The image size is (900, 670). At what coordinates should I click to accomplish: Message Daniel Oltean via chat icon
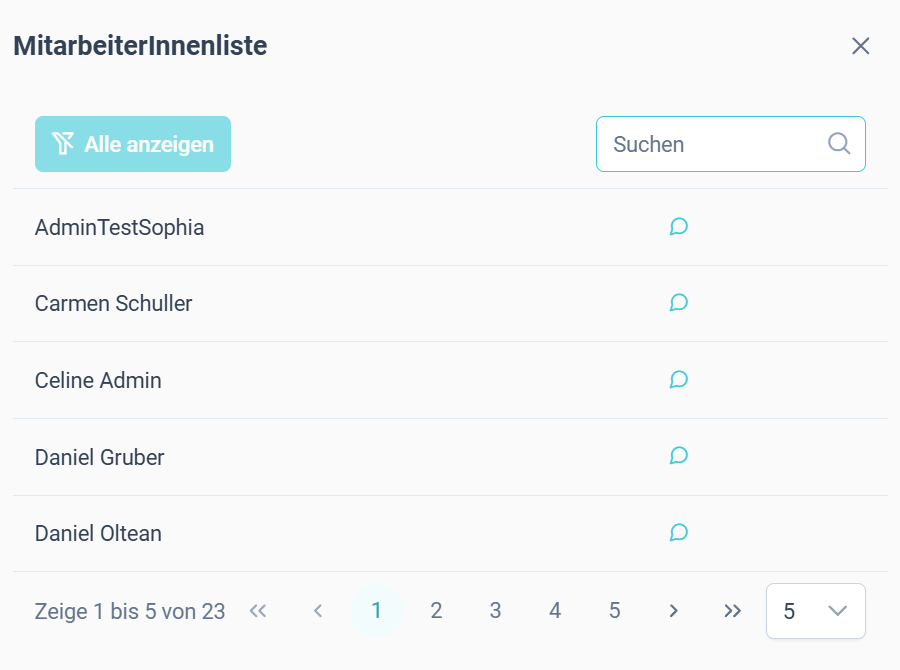(x=678, y=533)
